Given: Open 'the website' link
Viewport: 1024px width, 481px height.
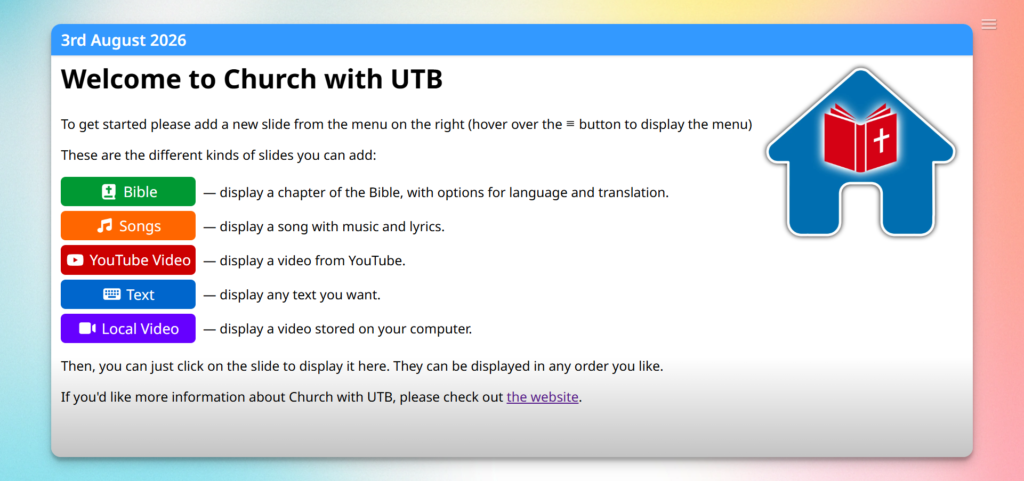Looking at the screenshot, I should (x=542, y=397).
